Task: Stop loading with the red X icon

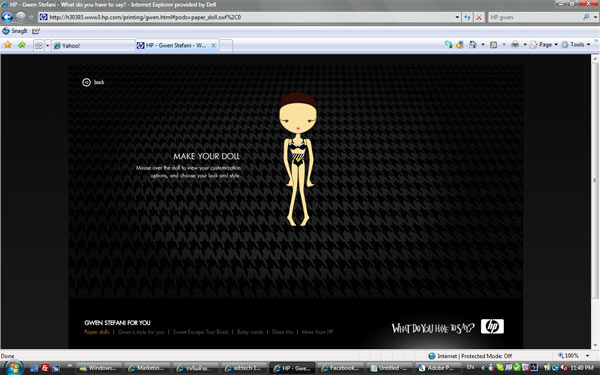Action: (x=479, y=17)
